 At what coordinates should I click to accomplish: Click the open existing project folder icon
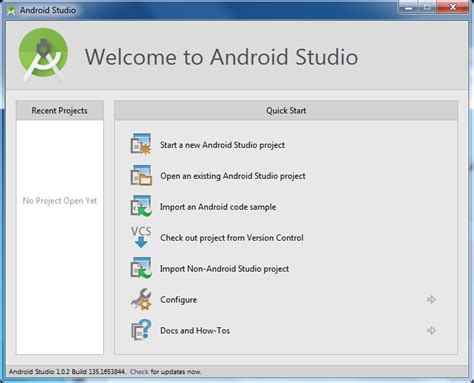(141, 175)
